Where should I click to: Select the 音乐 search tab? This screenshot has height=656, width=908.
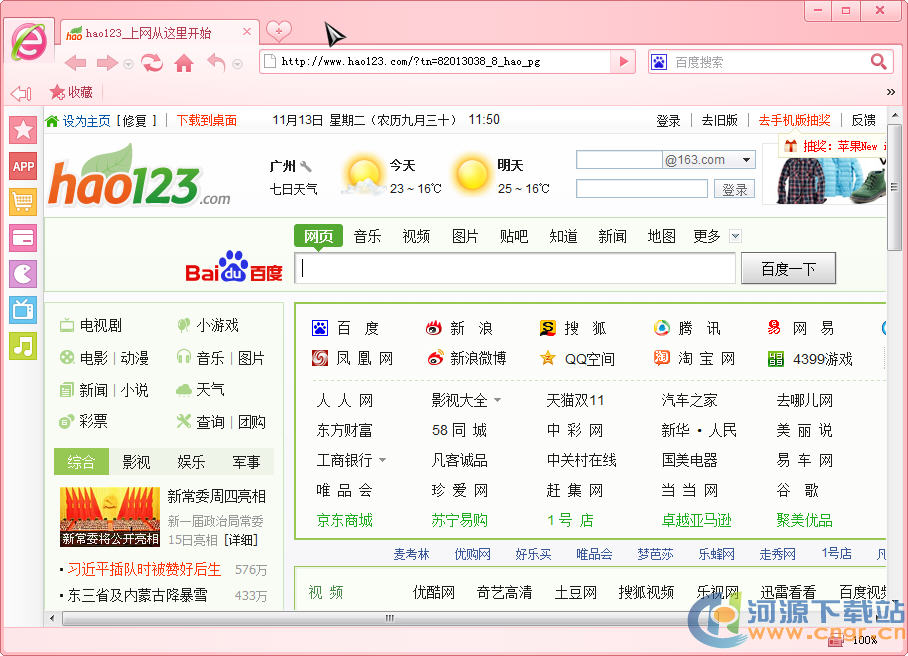367,236
